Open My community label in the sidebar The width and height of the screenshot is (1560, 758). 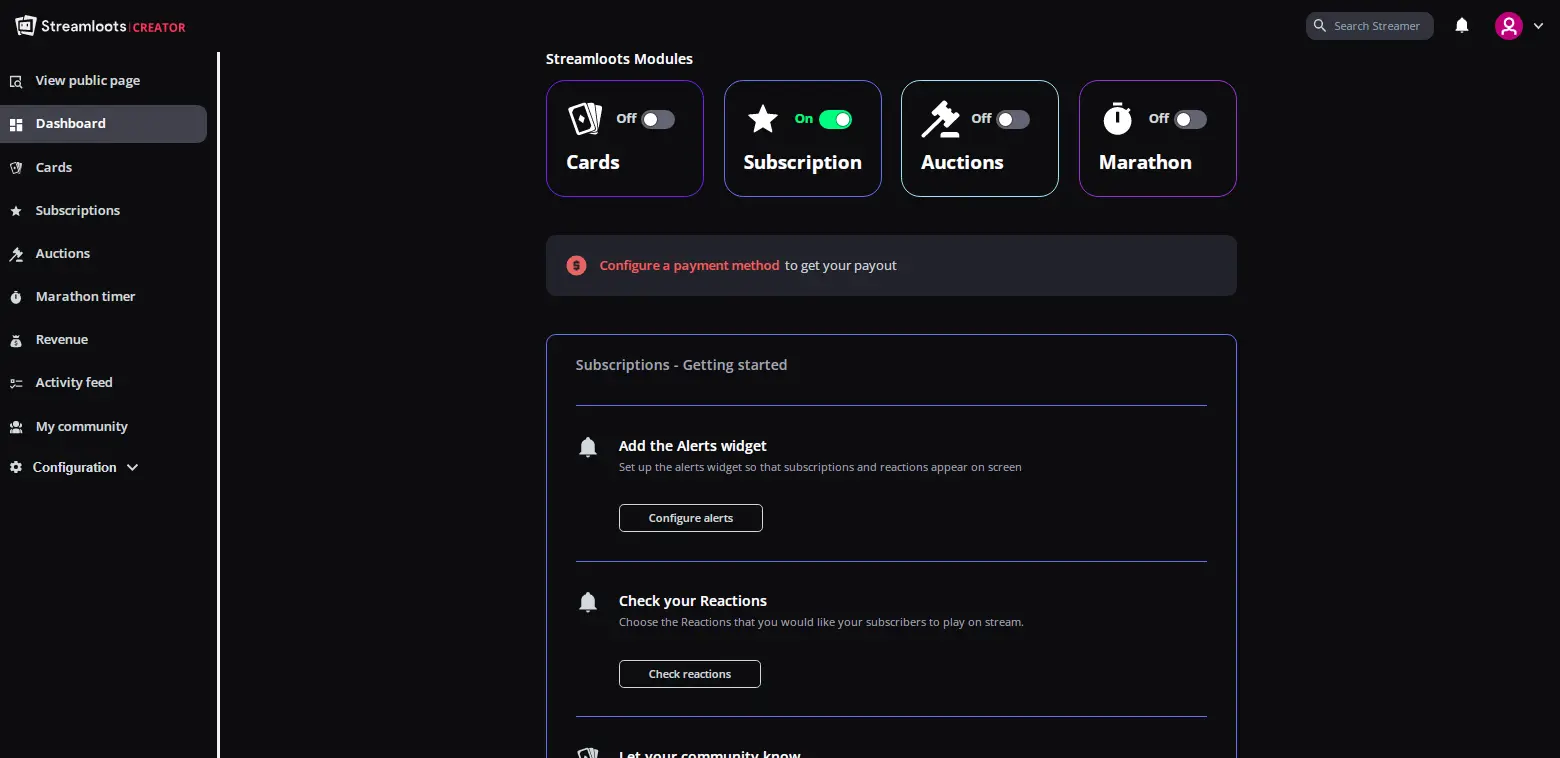(82, 427)
